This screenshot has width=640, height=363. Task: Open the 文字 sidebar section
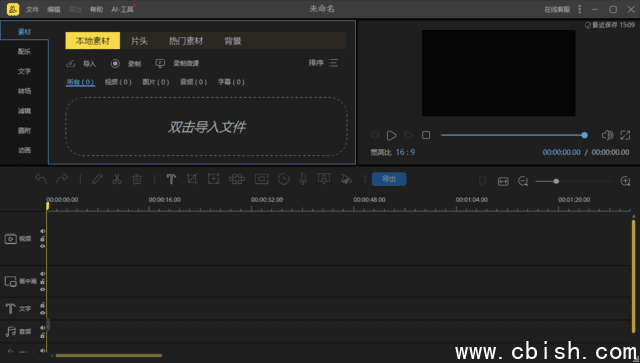(x=24, y=71)
